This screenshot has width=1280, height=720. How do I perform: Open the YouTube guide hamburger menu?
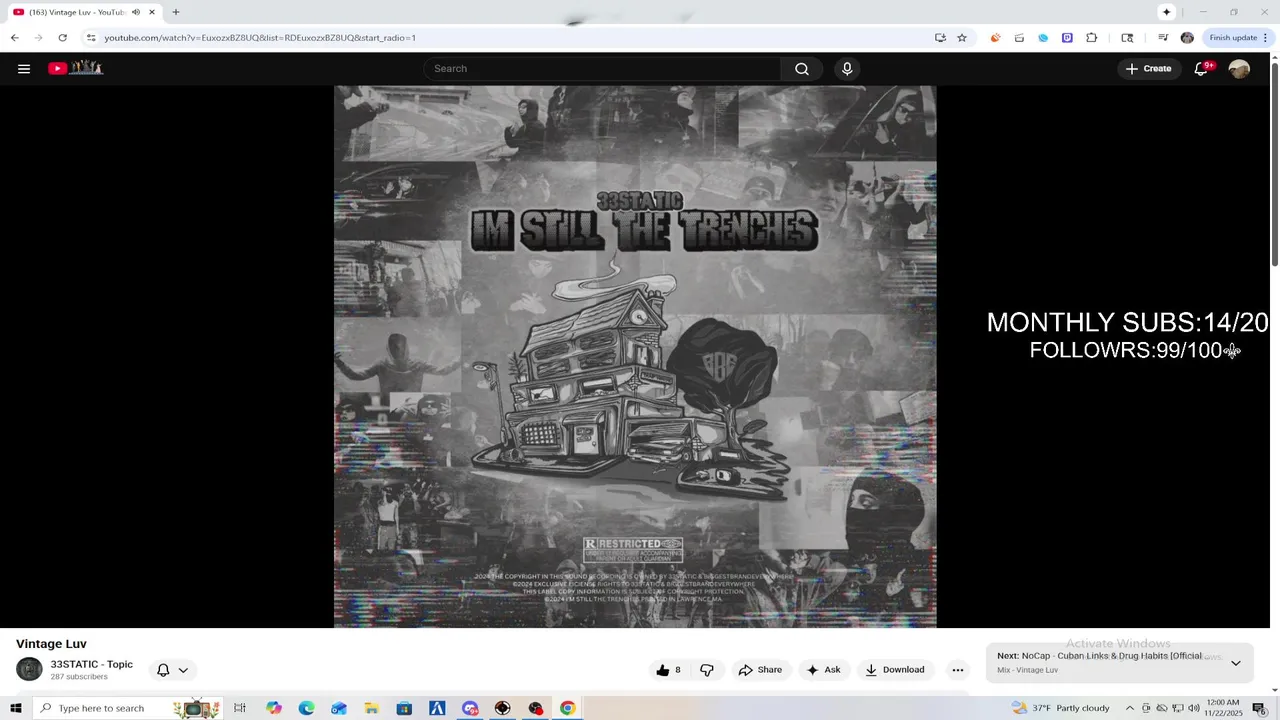coord(24,69)
